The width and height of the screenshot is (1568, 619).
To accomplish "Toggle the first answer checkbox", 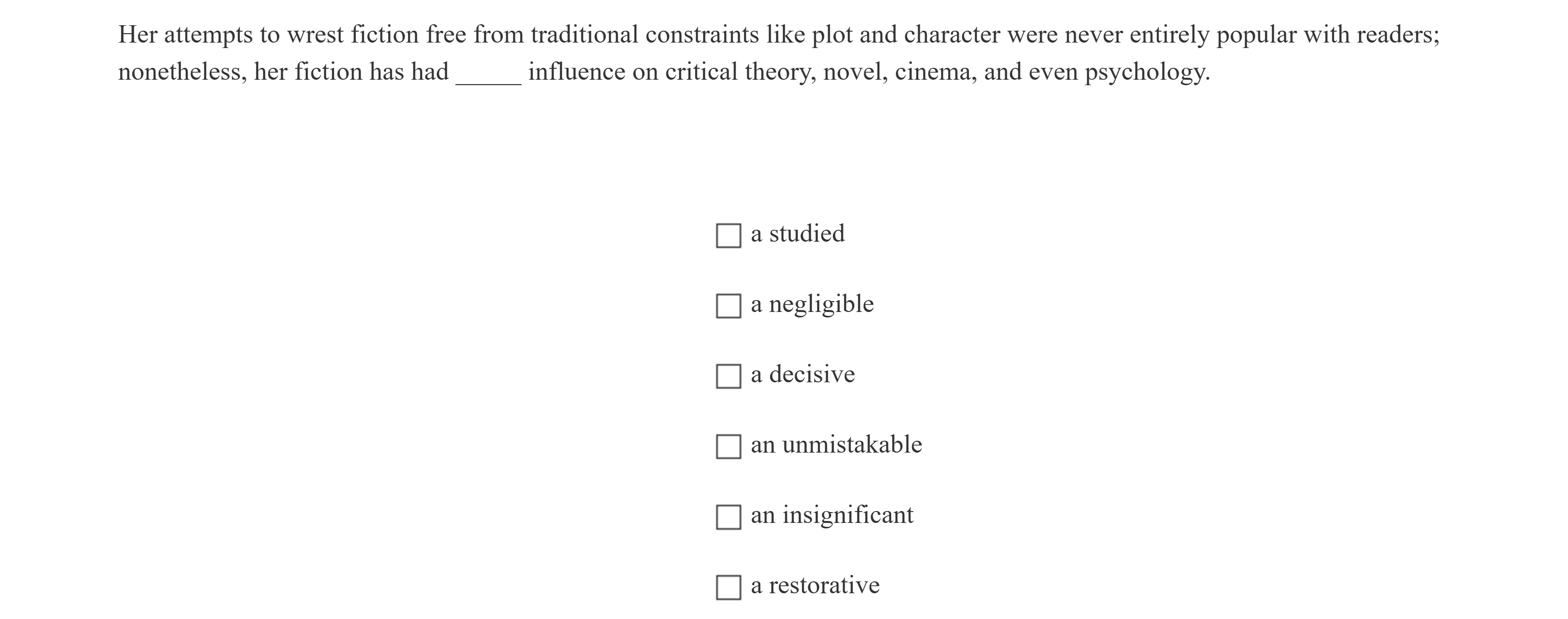I will click(728, 235).
